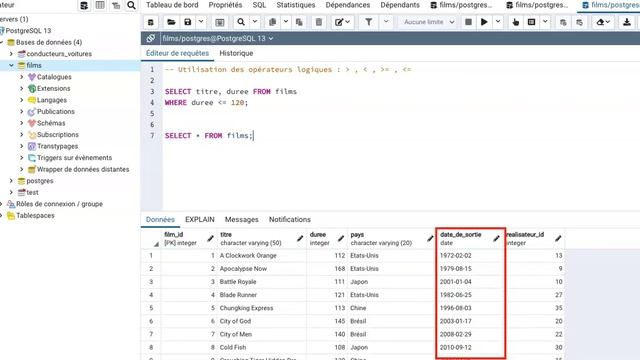
Task: Click the 'Apocalypse Now' title cell
Action: pos(261,269)
